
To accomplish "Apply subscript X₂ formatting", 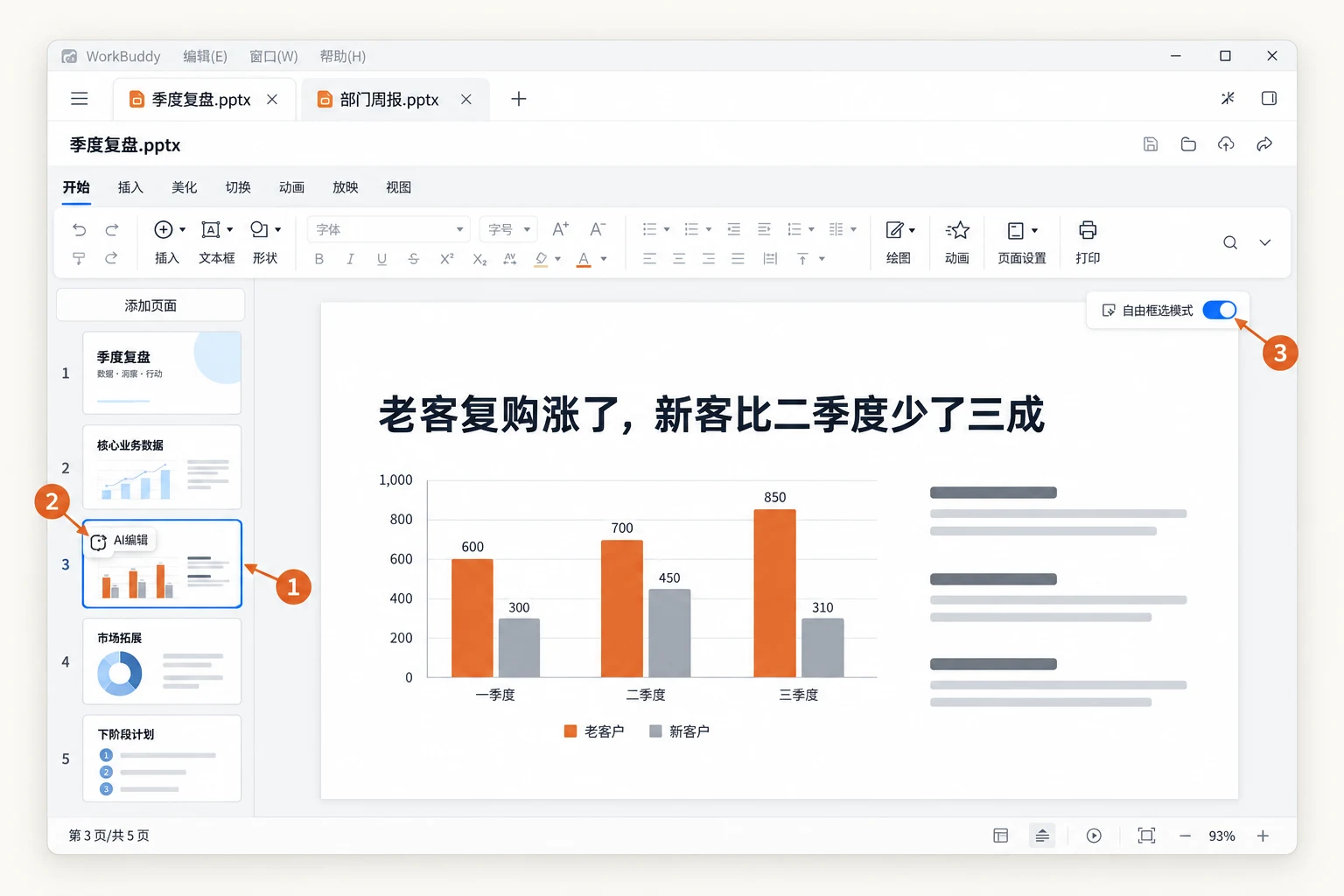I will tap(479, 259).
